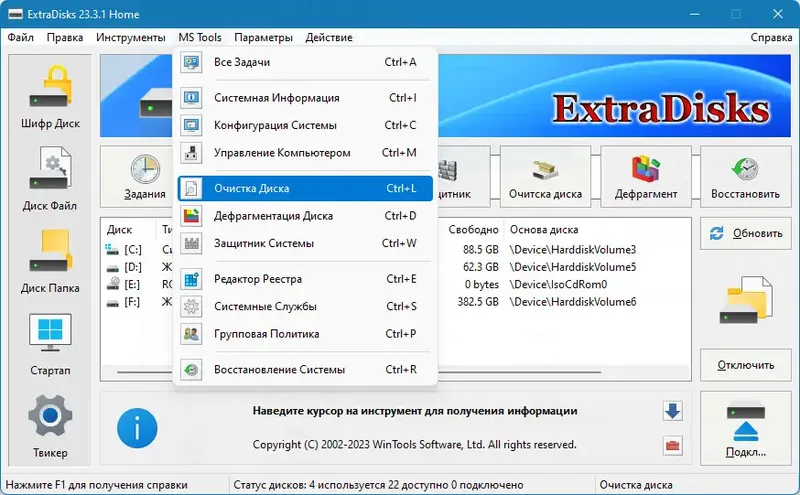This screenshot has width=800, height=495.
Task: Click the Отключить button
Action: pyautogui.click(x=745, y=365)
